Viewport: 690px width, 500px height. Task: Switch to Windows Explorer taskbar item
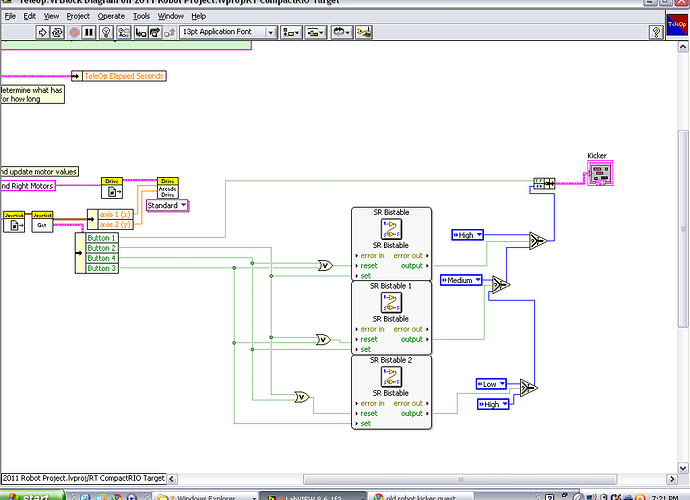(x=207, y=496)
